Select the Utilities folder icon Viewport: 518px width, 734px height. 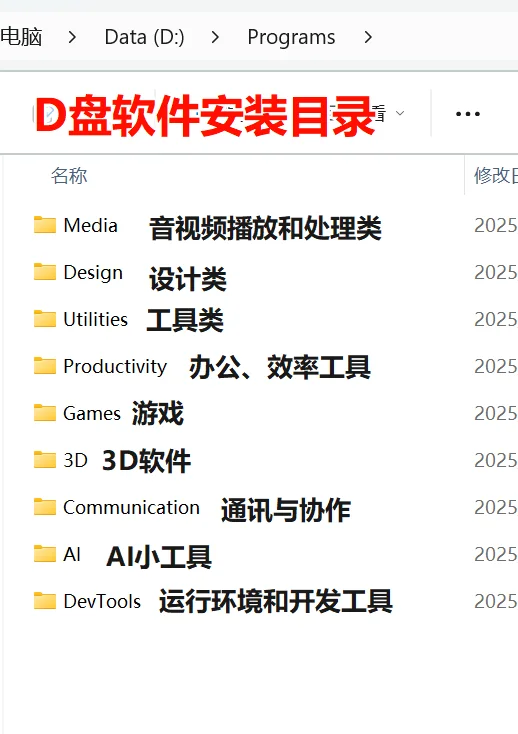tap(45, 319)
